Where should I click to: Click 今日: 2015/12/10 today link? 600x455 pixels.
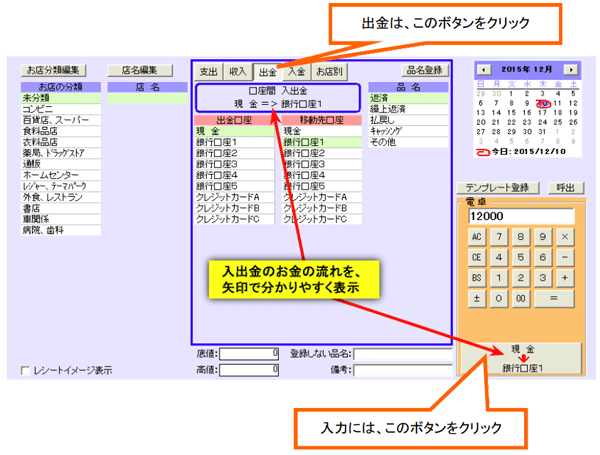(521, 152)
